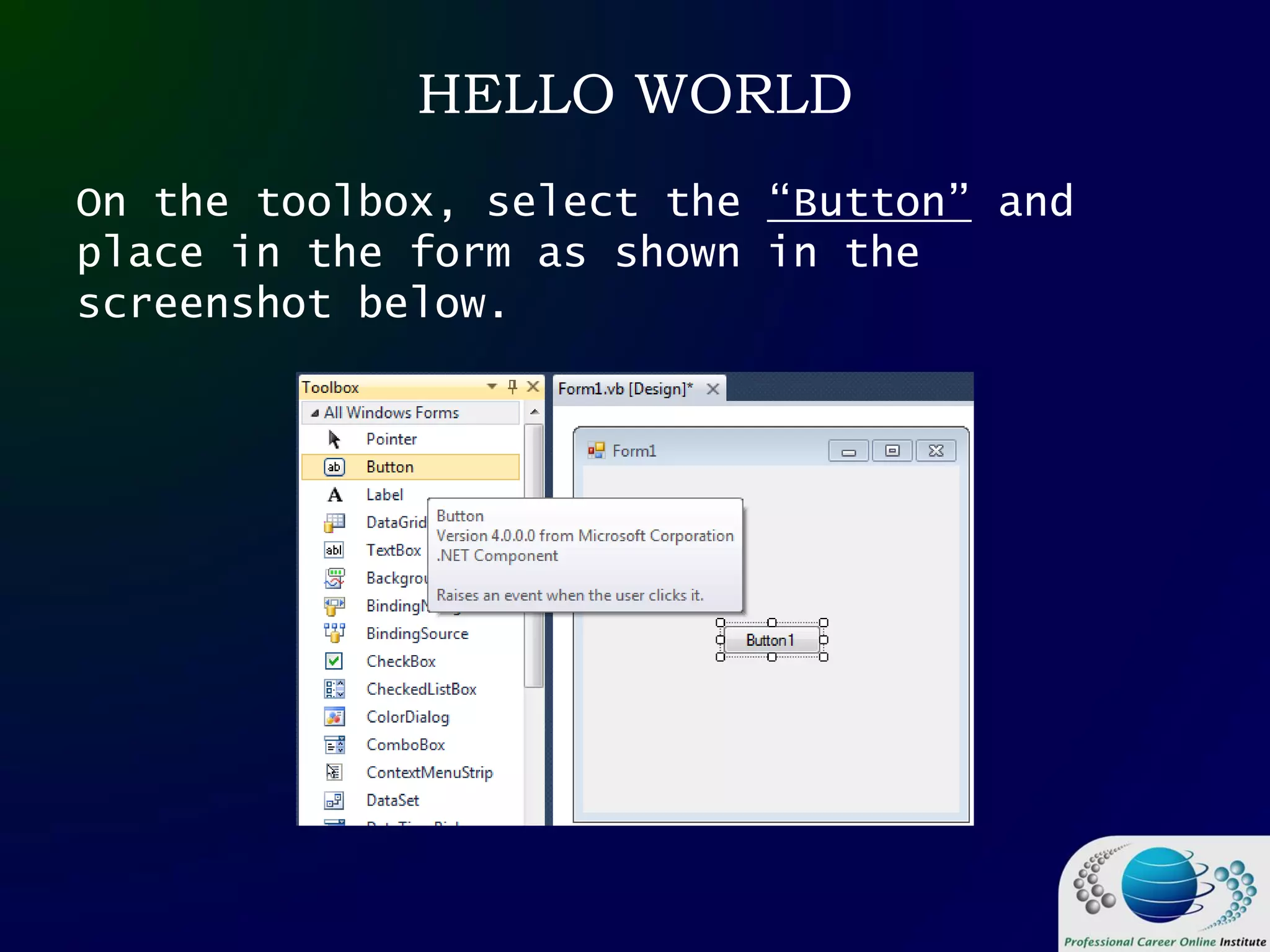Click the DataSet component icon

click(x=334, y=800)
